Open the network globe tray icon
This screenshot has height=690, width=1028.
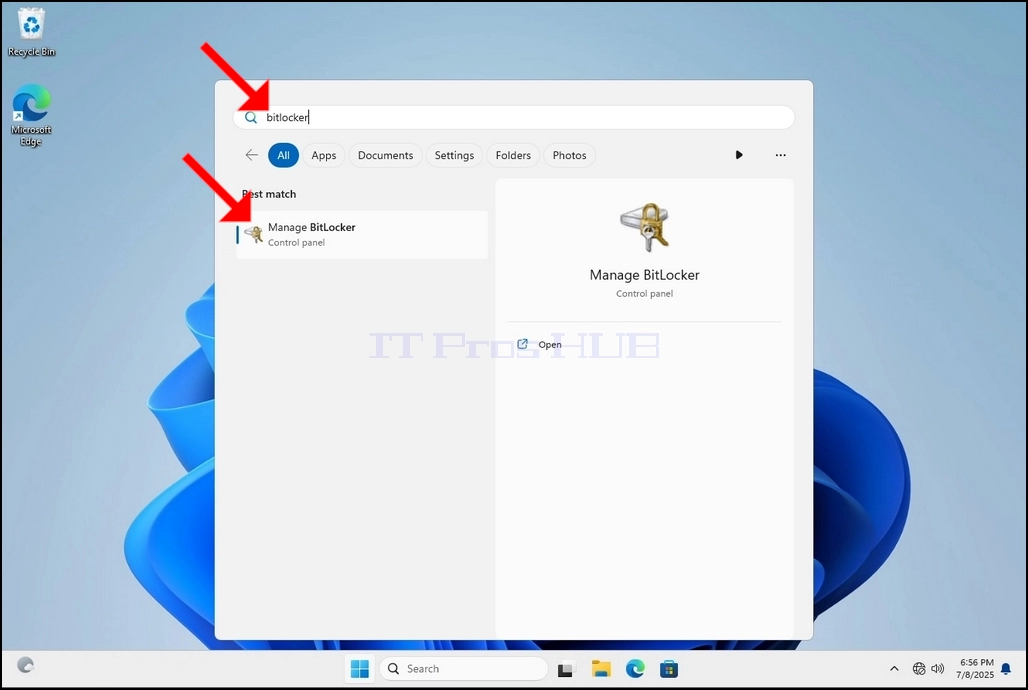(919, 668)
